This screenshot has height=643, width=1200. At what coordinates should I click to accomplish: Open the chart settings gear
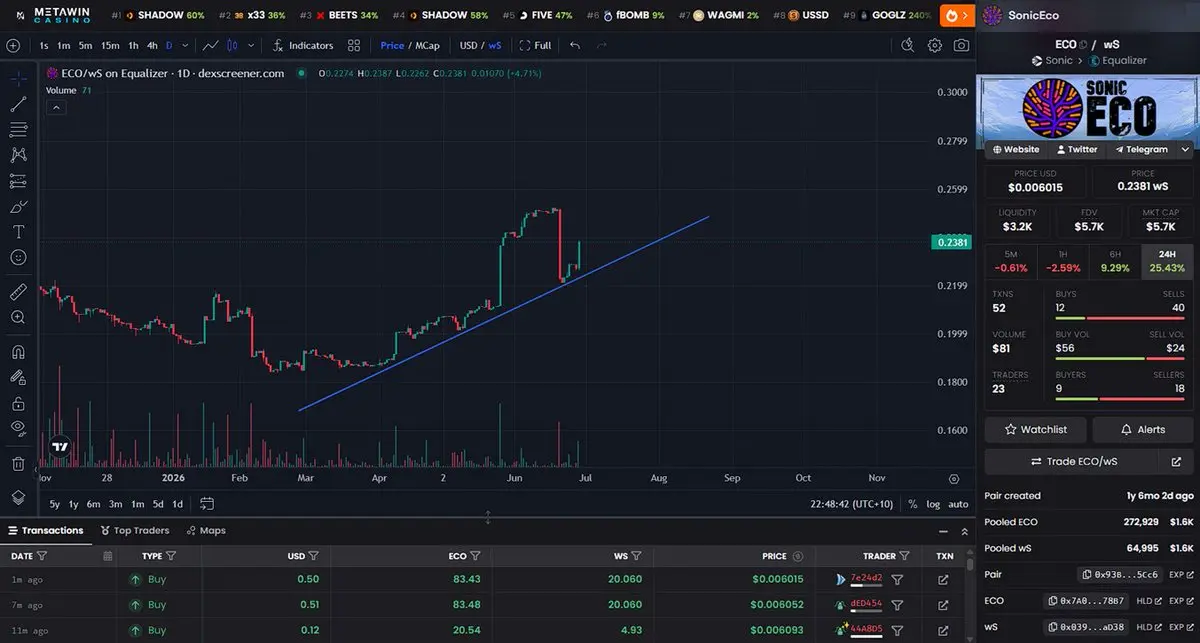point(935,45)
